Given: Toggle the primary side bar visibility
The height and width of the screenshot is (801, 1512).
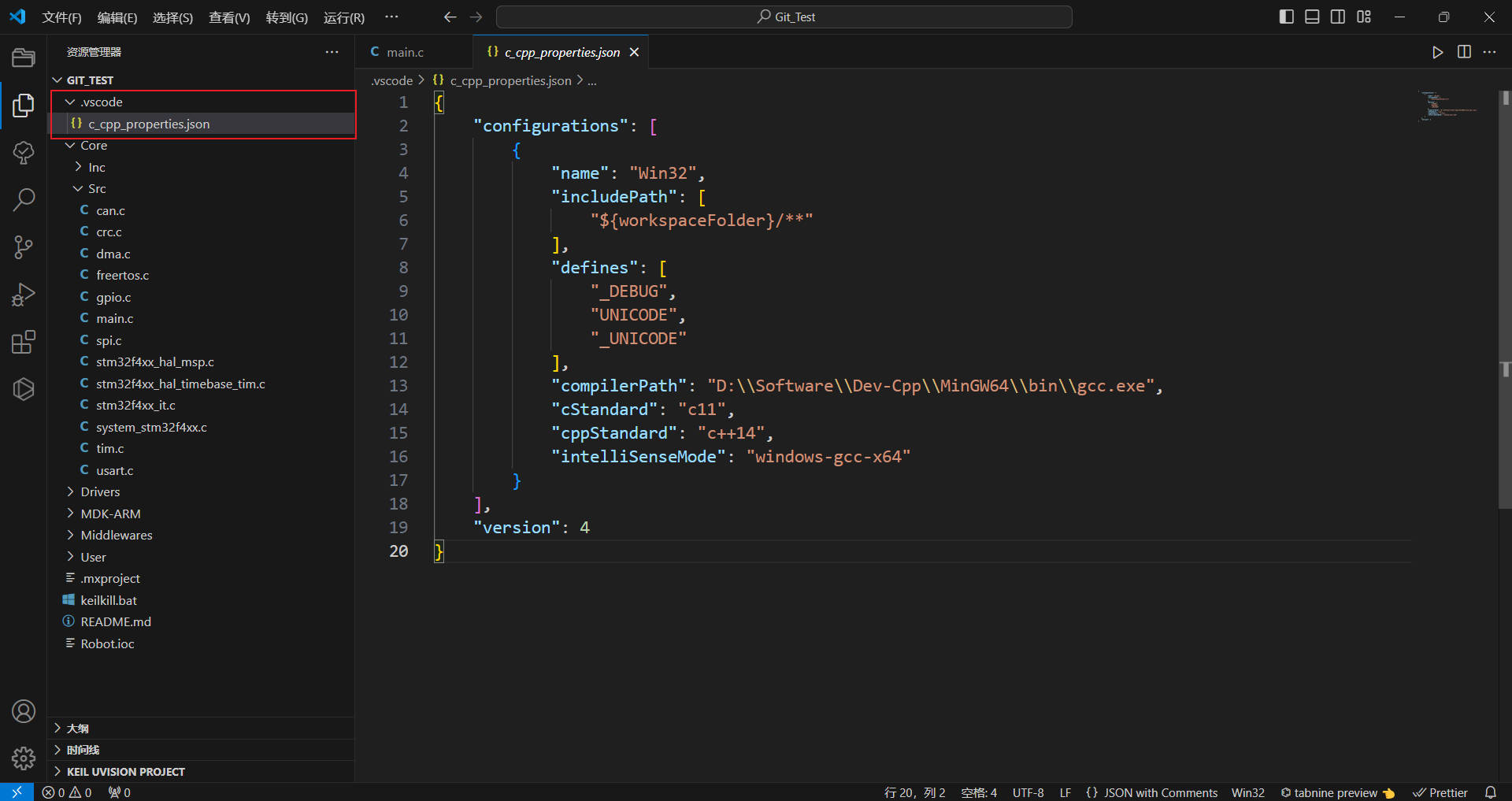Looking at the screenshot, I should [1286, 17].
